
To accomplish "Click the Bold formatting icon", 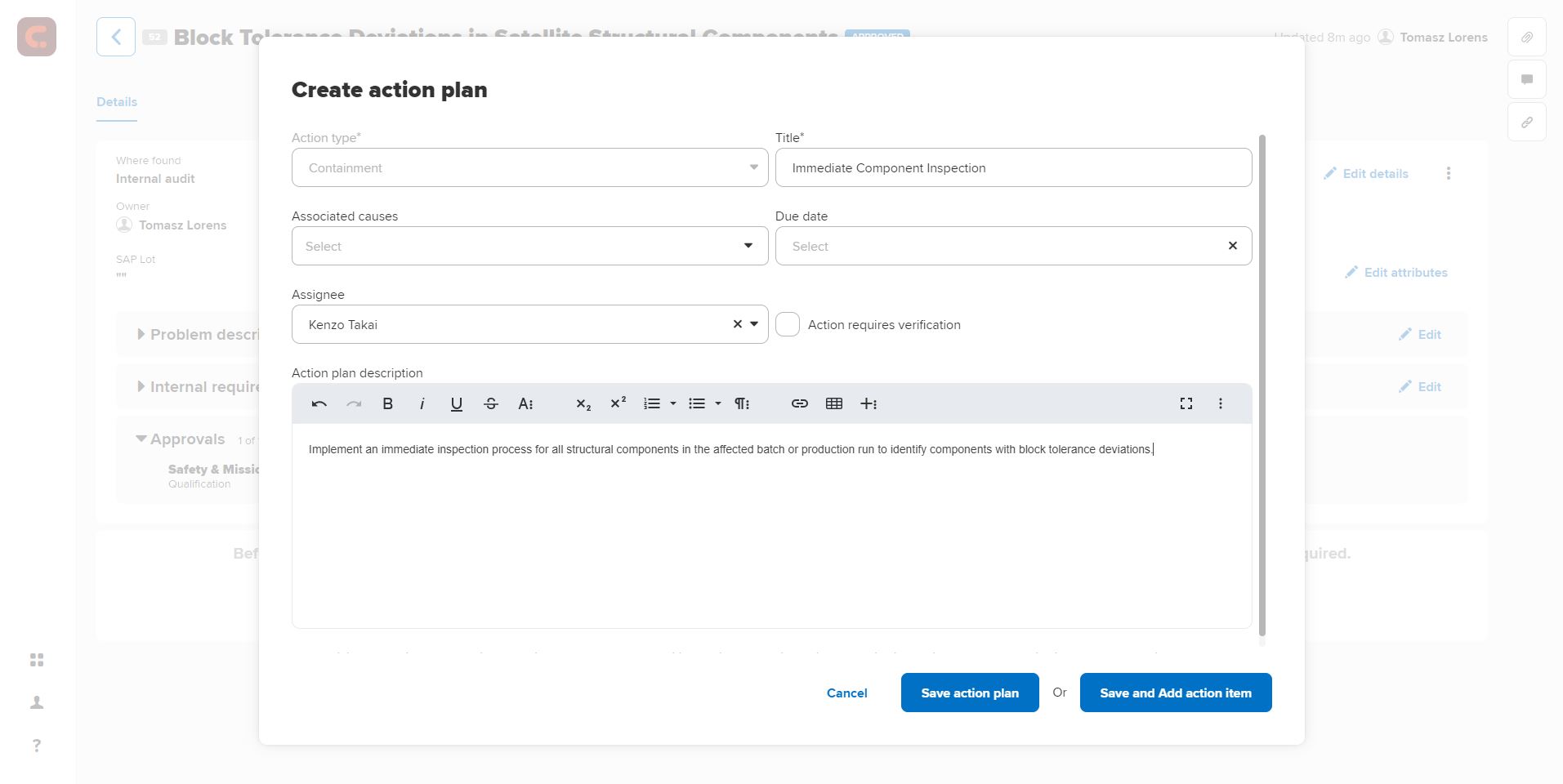I will click(388, 403).
